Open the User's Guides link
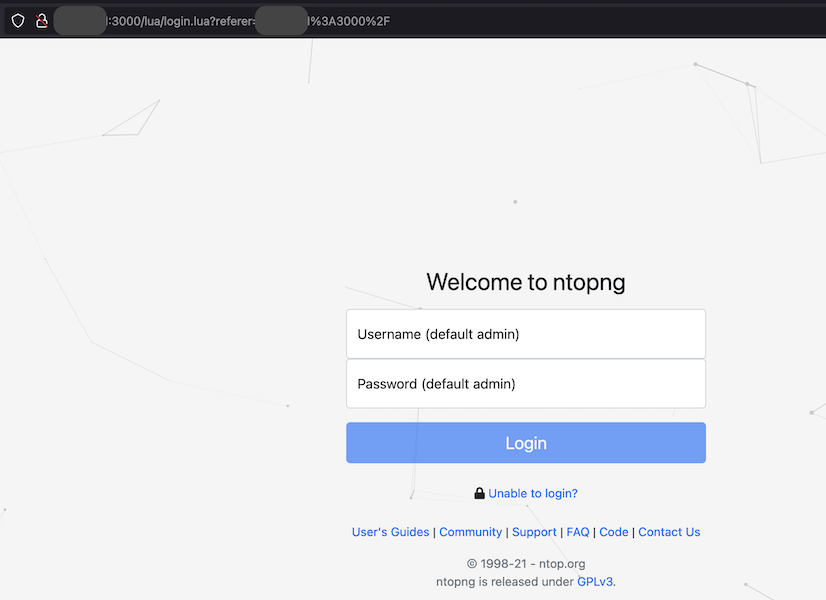The width and height of the screenshot is (826, 600). coord(390,532)
